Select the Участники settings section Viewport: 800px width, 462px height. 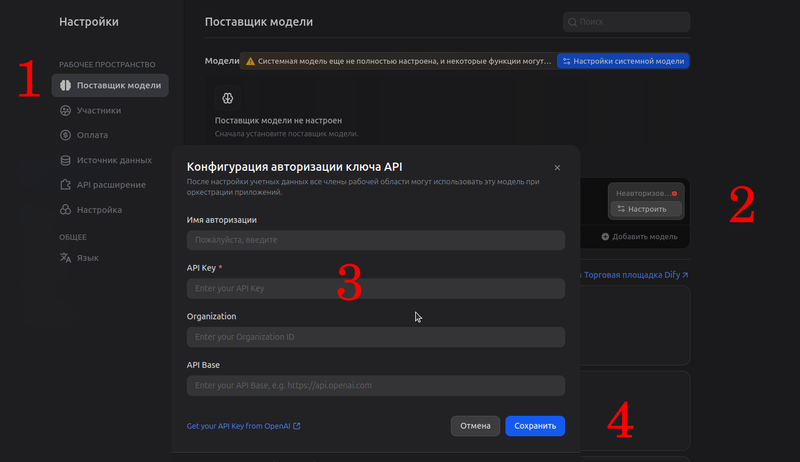point(98,110)
